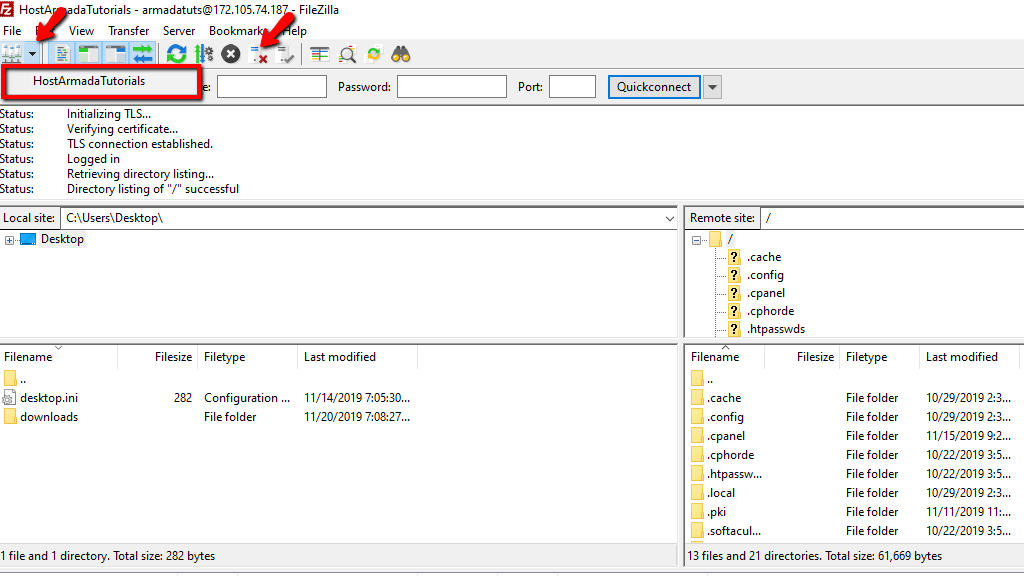Click the Quickconnect button
Screen dimensions: 1024x576
click(654, 87)
